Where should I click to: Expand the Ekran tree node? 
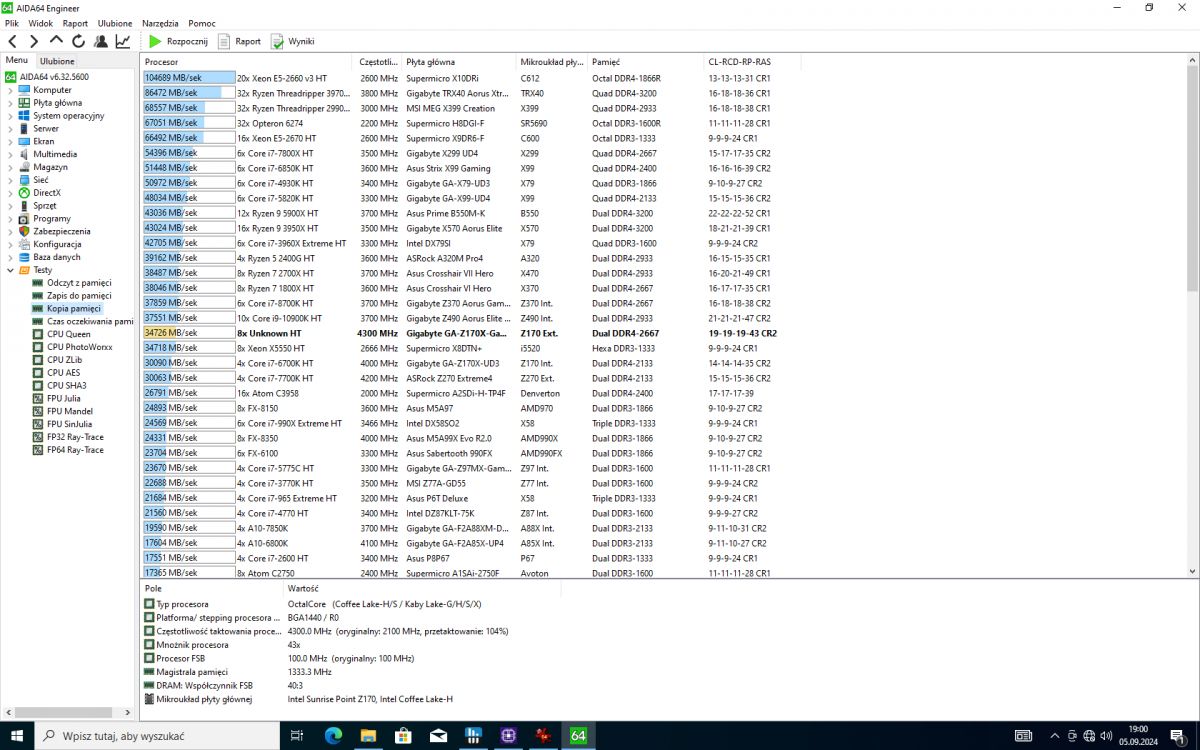point(11,141)
